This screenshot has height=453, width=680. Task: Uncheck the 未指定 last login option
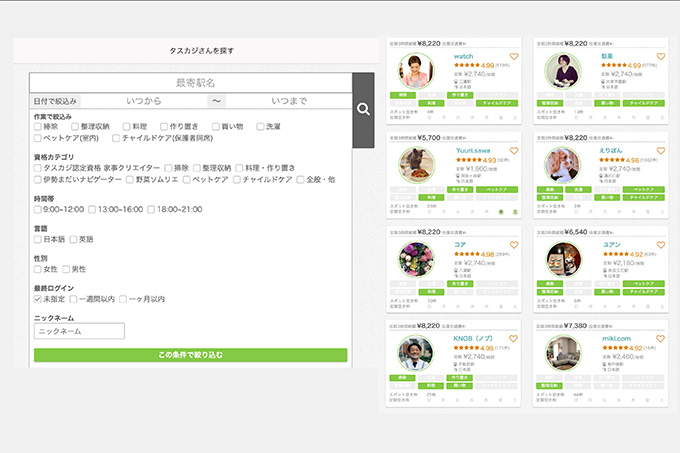pyautogui.click(x=38, y=299)
